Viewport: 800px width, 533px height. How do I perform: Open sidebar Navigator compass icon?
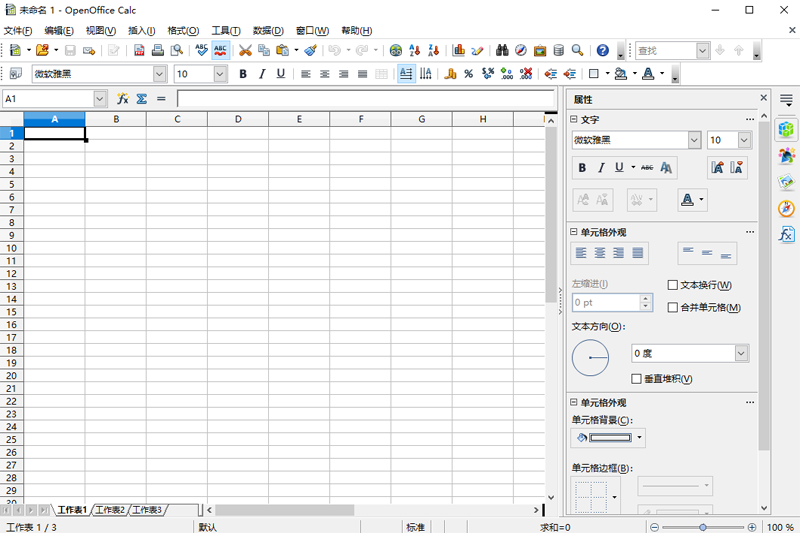[x=786, y=208]
